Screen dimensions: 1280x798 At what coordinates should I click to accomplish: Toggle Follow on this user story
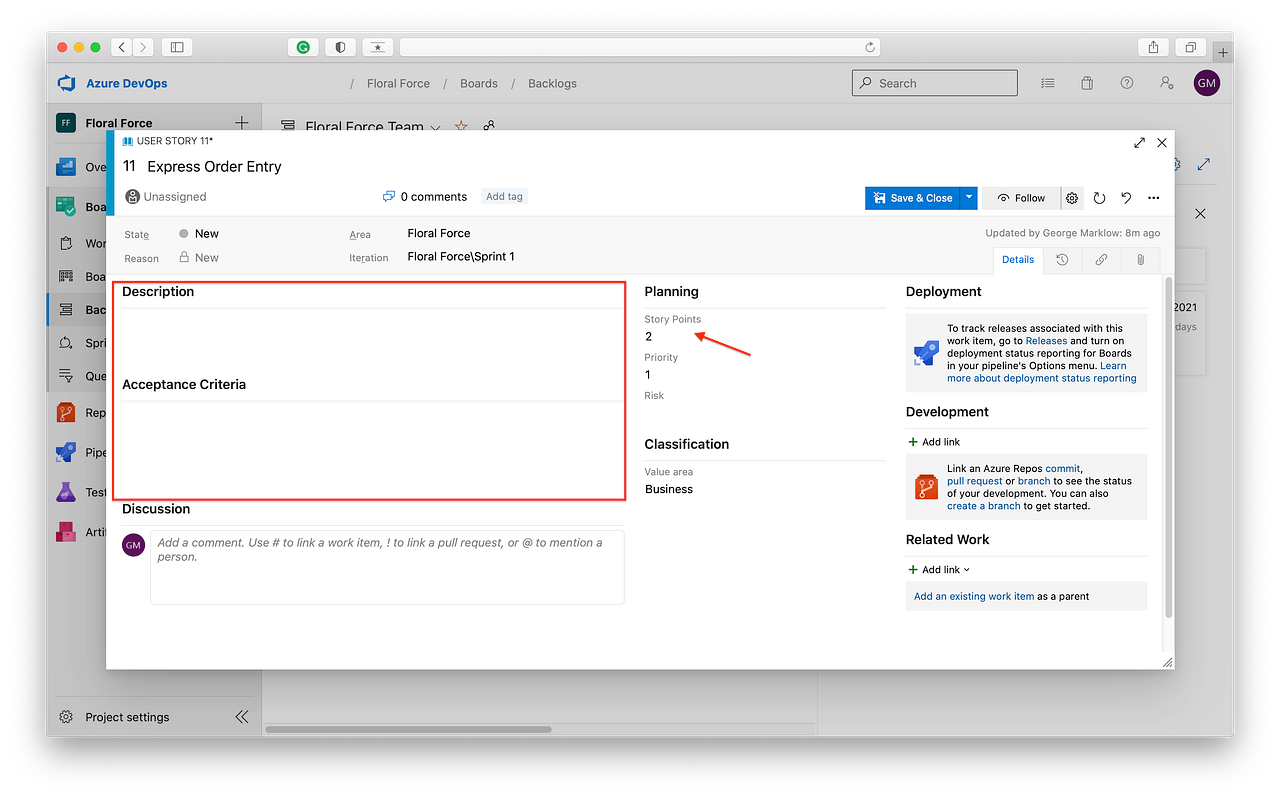1020,198
